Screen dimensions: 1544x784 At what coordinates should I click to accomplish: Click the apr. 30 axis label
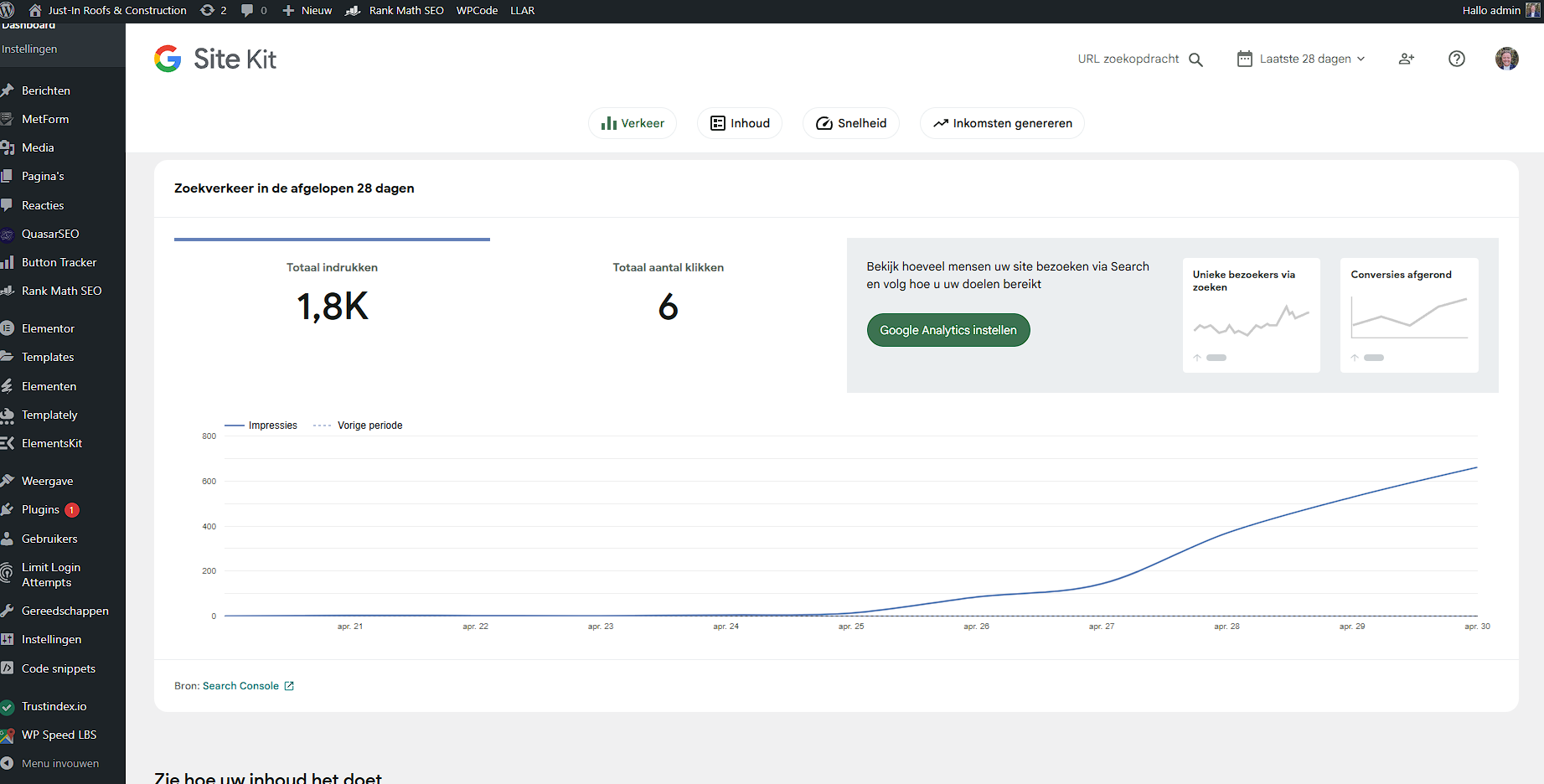[x=1477, y=627]
